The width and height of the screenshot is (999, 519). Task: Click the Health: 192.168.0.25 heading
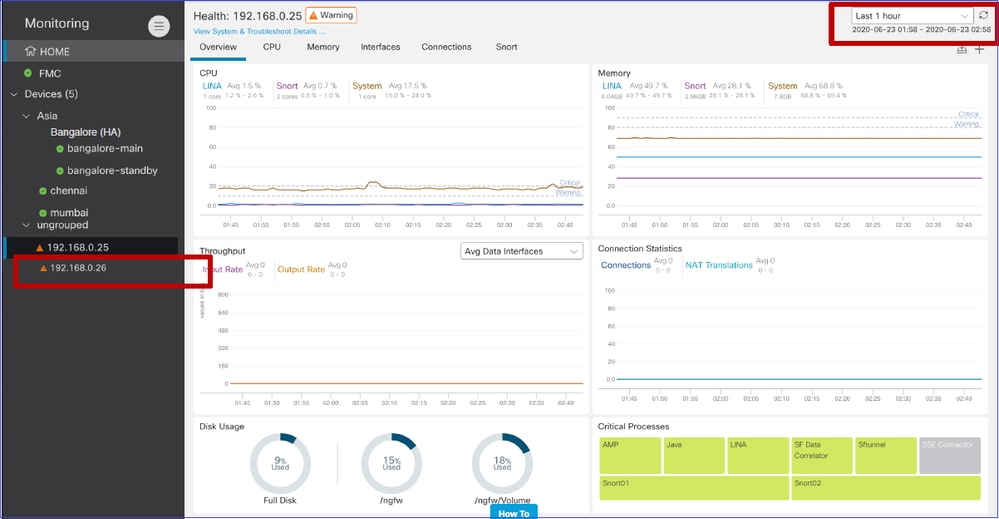(x=247, y=16)
